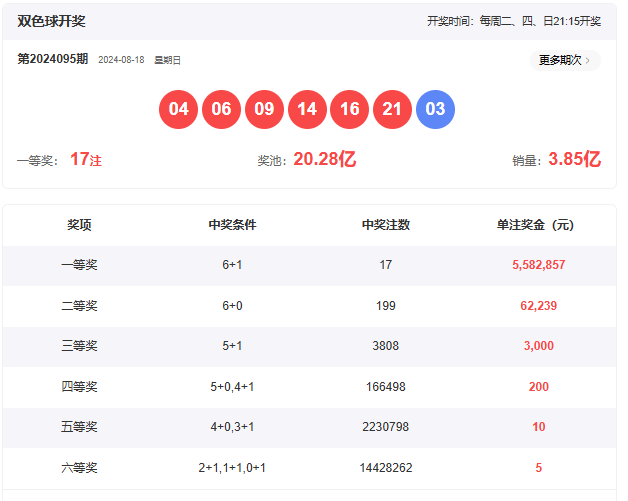Click the red ball numbered 06

pos(222,109)
